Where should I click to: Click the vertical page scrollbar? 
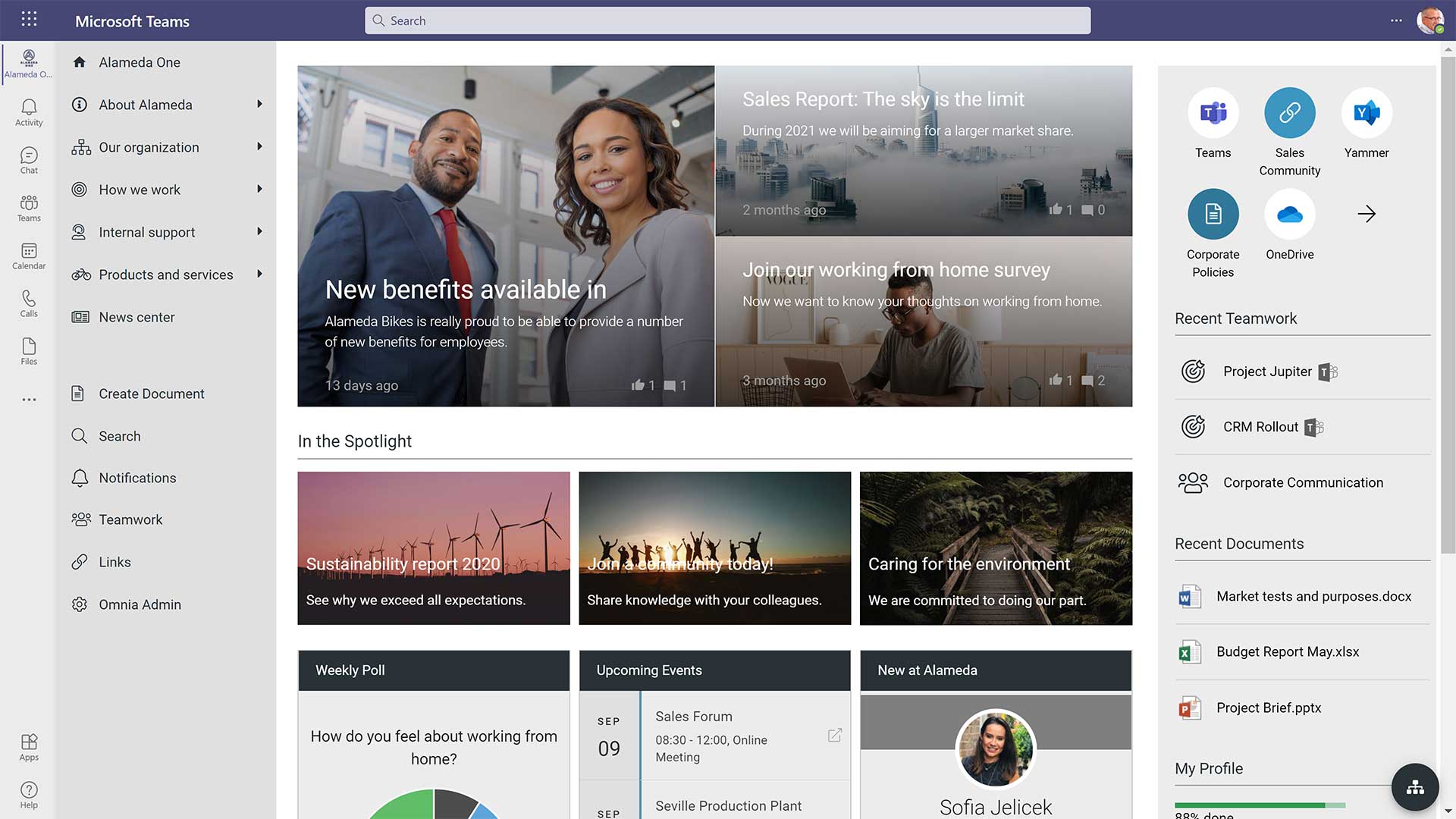point(1448,303)
